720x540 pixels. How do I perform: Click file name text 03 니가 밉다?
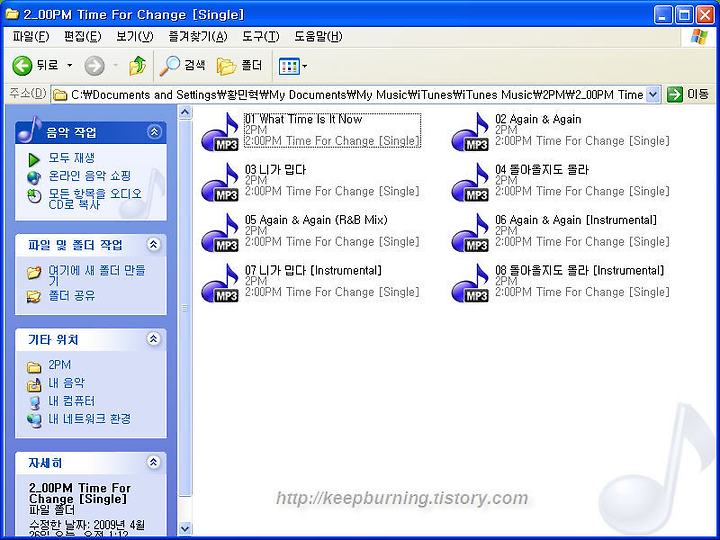click(x=275, y=169)
